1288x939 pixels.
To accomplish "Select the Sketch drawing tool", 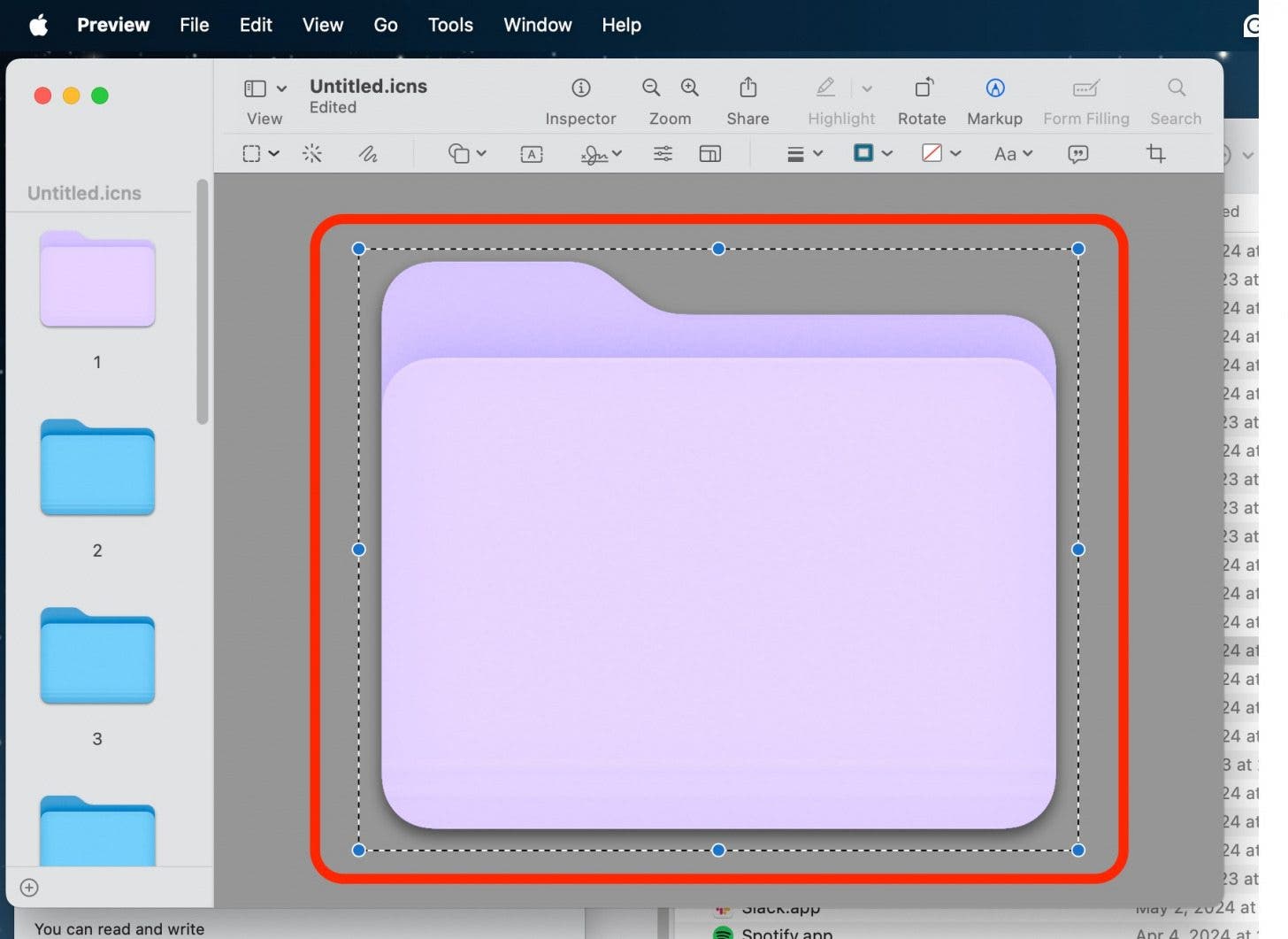I will [368, 154].
